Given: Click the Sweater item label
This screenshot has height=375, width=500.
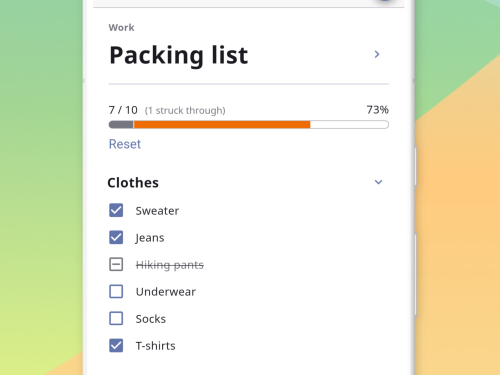Looking at the screenshot, I should (157, 211).
